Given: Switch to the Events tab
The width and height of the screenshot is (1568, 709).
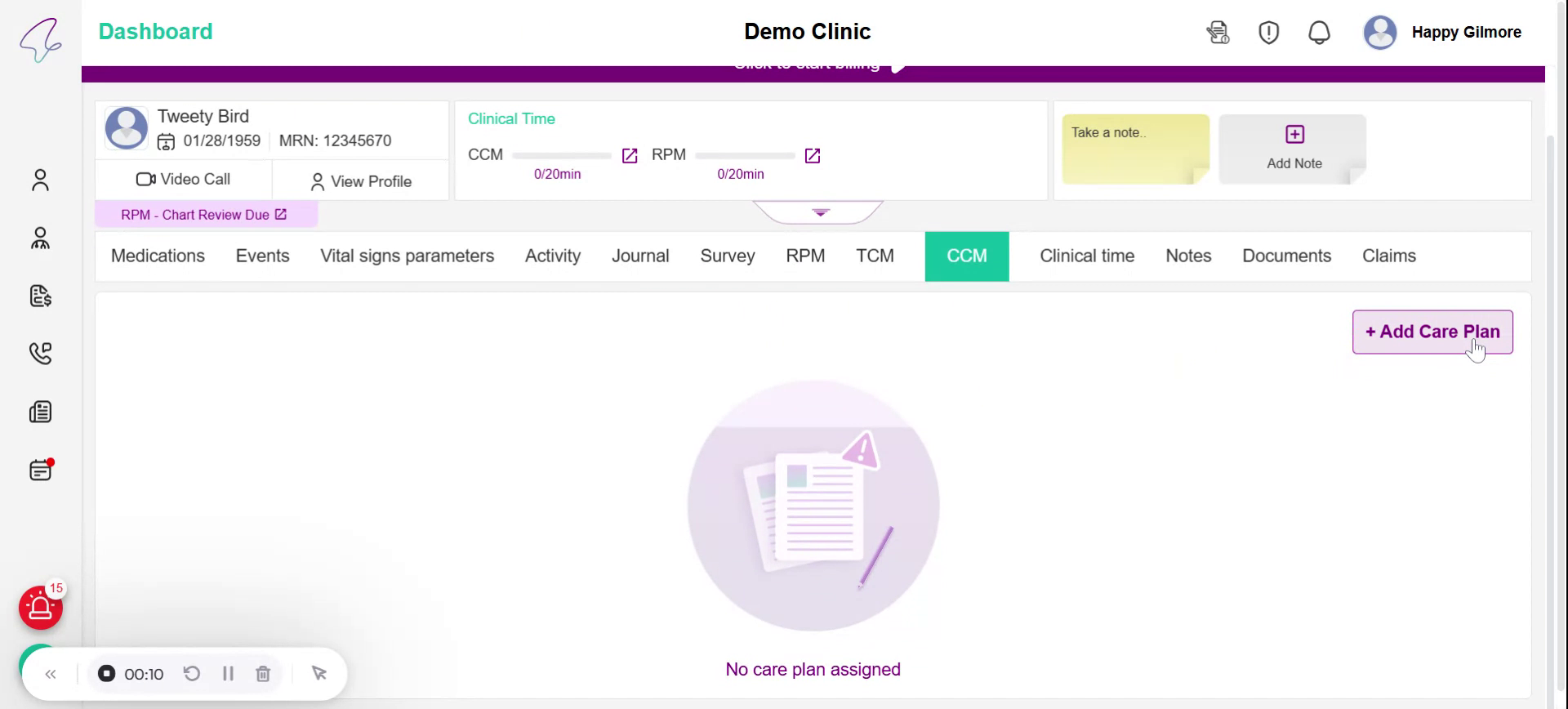Looking at the screenshot, I should (262, 256).
